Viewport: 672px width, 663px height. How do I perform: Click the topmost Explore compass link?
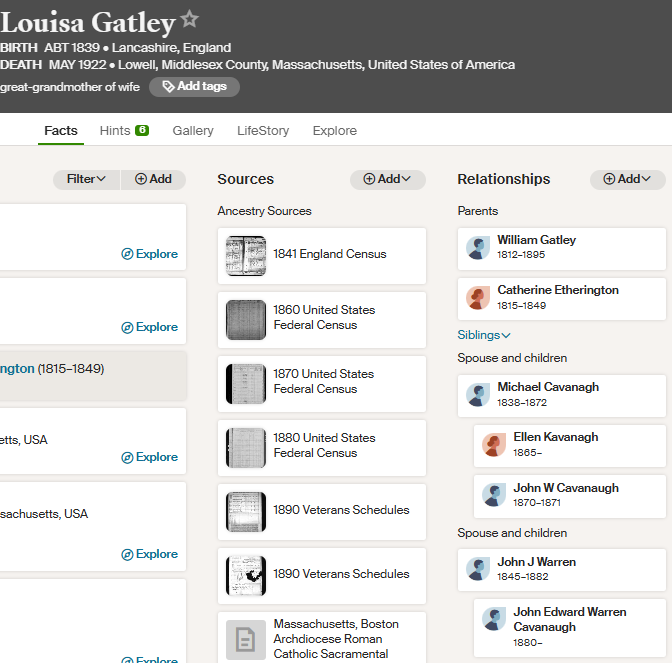click(x=149, y=254)
